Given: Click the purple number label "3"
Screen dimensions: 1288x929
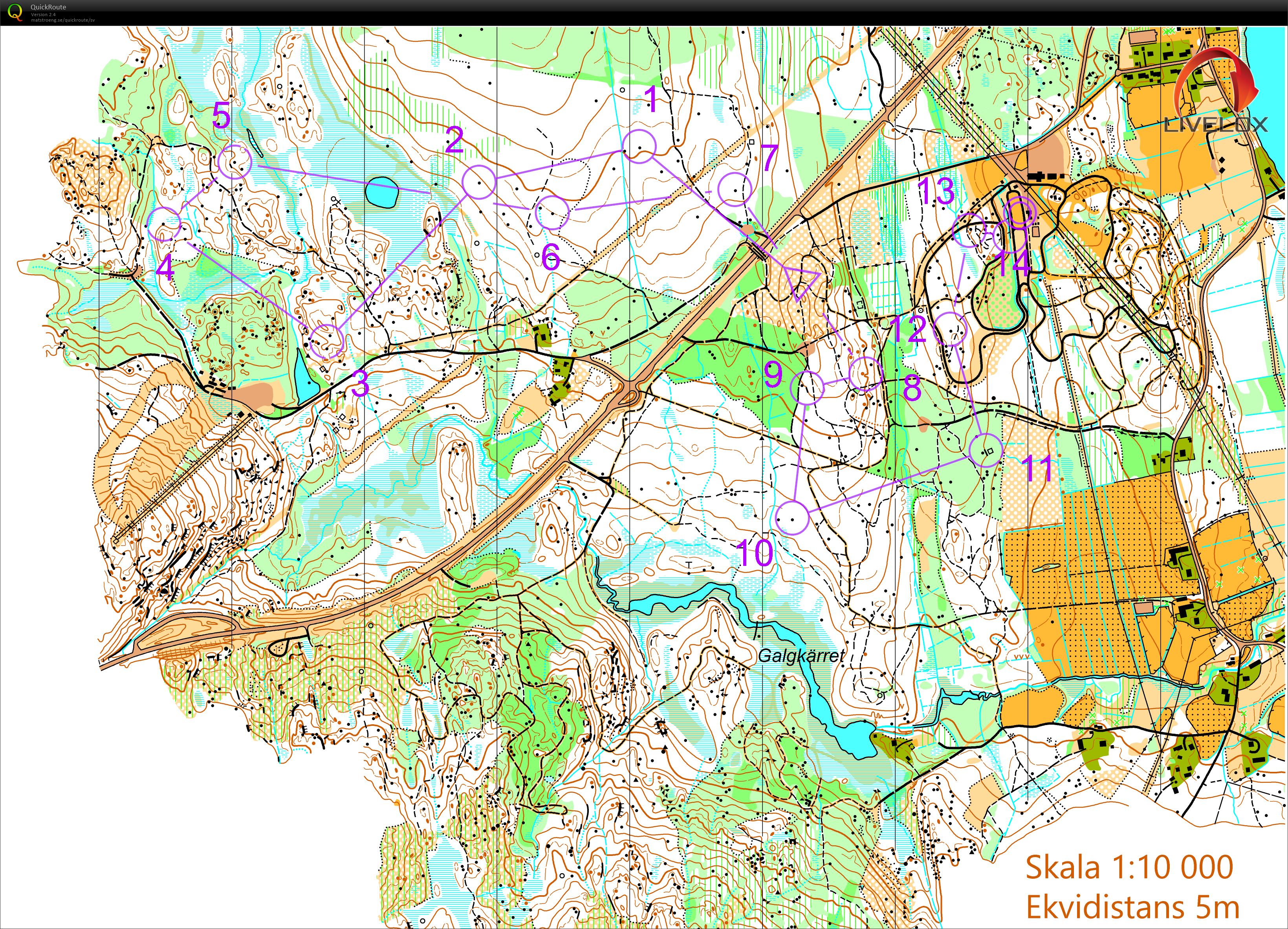Looking at the screenshot, I should click(x=361, y=384).
